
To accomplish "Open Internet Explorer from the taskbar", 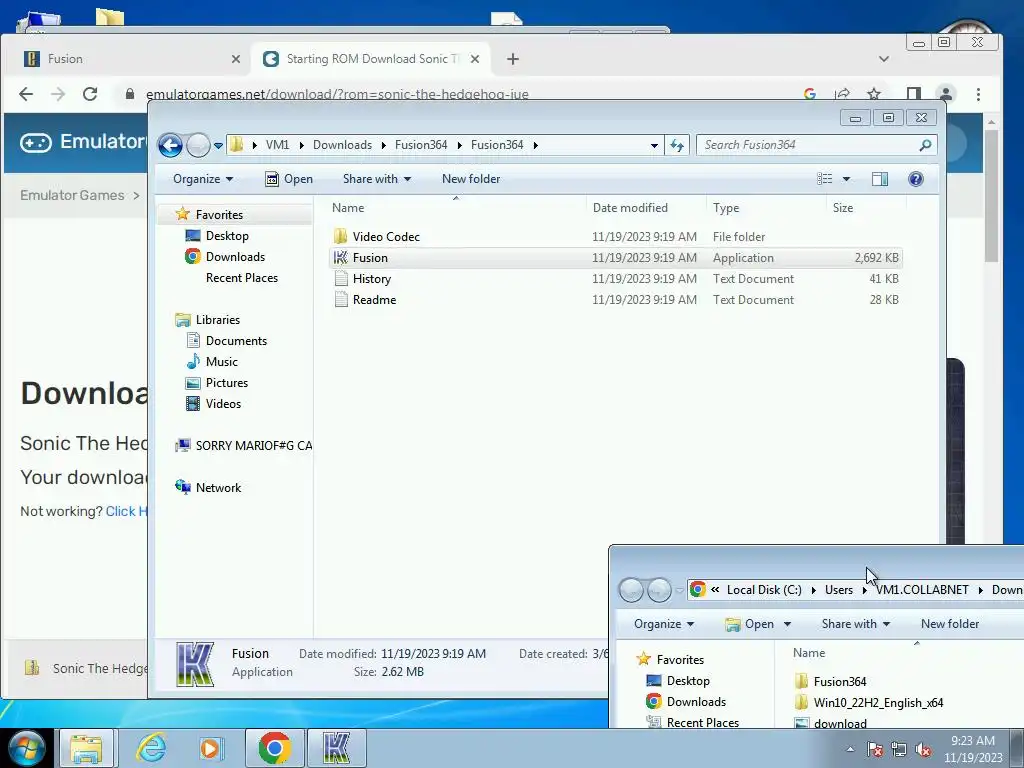I will click(x=152, y=748).
